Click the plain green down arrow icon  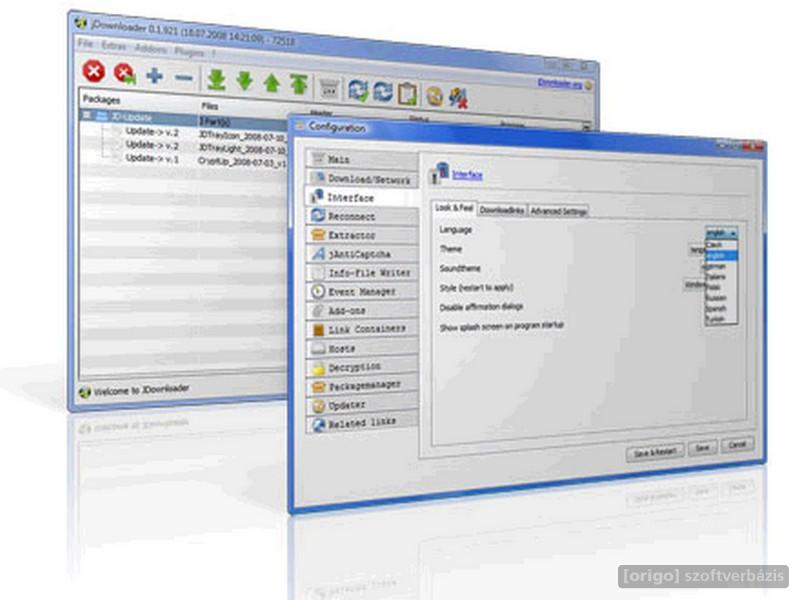pyautogui.click(x=245, y=81)
